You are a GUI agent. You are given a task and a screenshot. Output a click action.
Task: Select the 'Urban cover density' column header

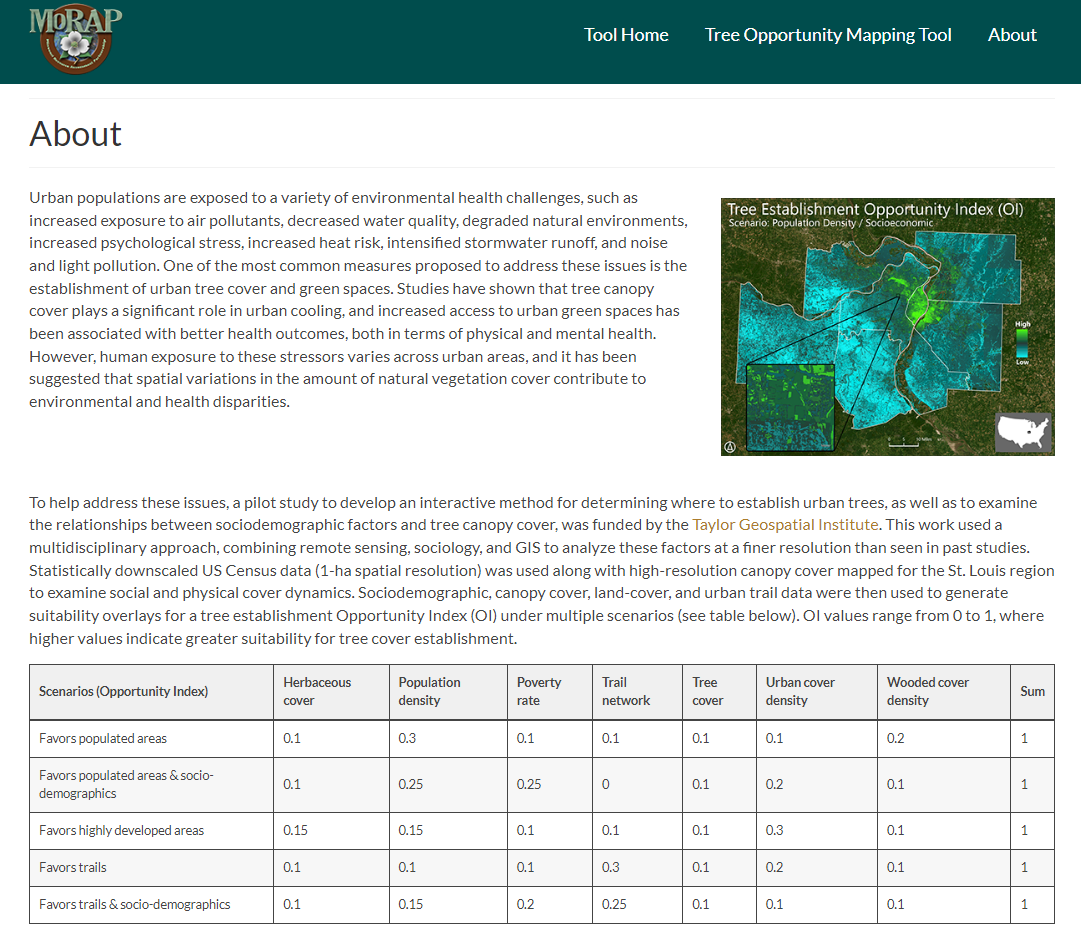click(x=816, y=691)
